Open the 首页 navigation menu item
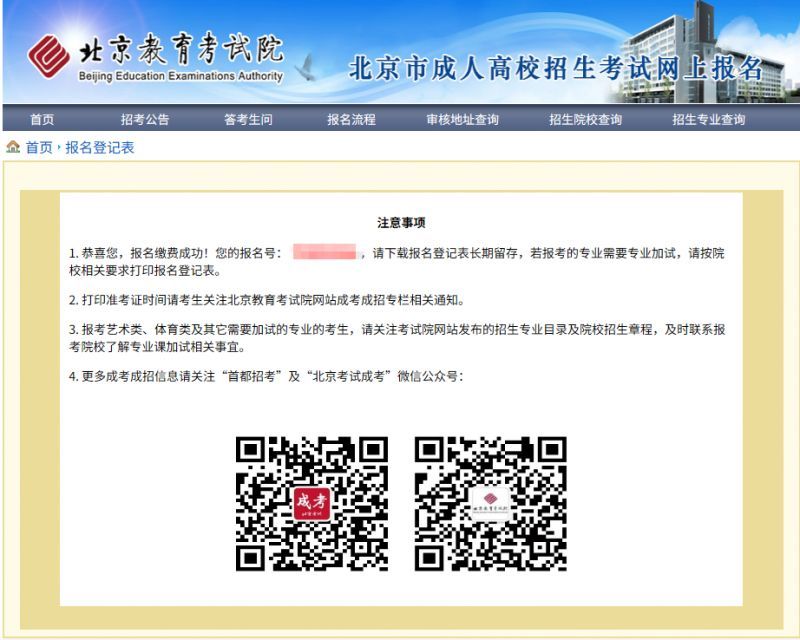This screenshot has height=640, width=800. click(x=42, y=119)
